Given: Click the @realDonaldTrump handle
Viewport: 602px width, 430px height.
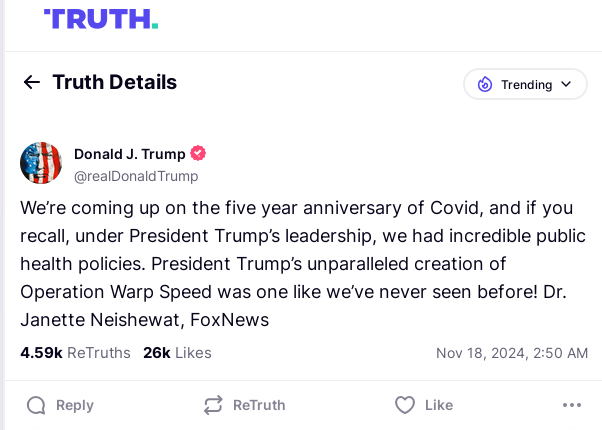Looking at the screenshot, I should point(136,176).
